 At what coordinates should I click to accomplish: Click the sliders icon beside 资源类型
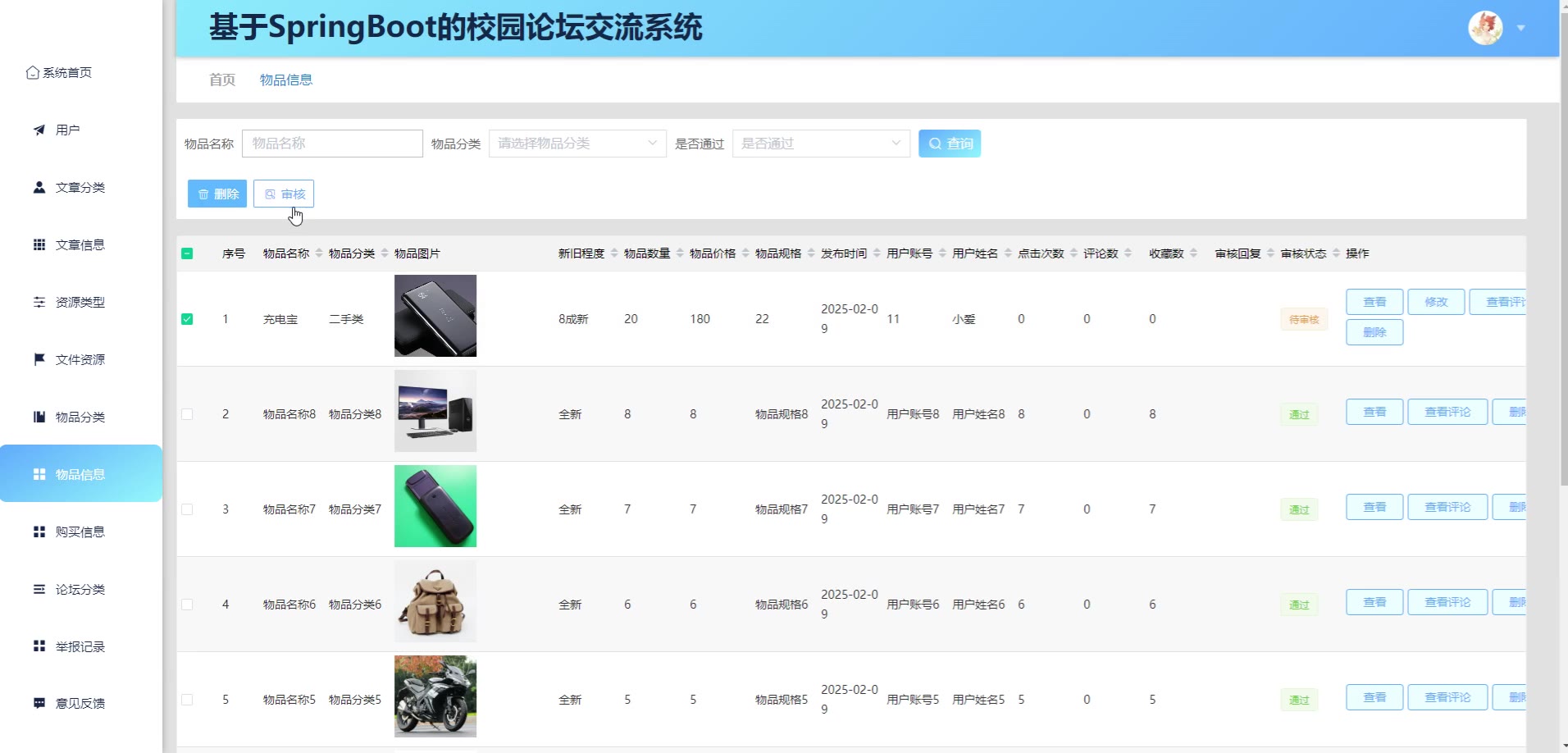click(x=39, y=302)
